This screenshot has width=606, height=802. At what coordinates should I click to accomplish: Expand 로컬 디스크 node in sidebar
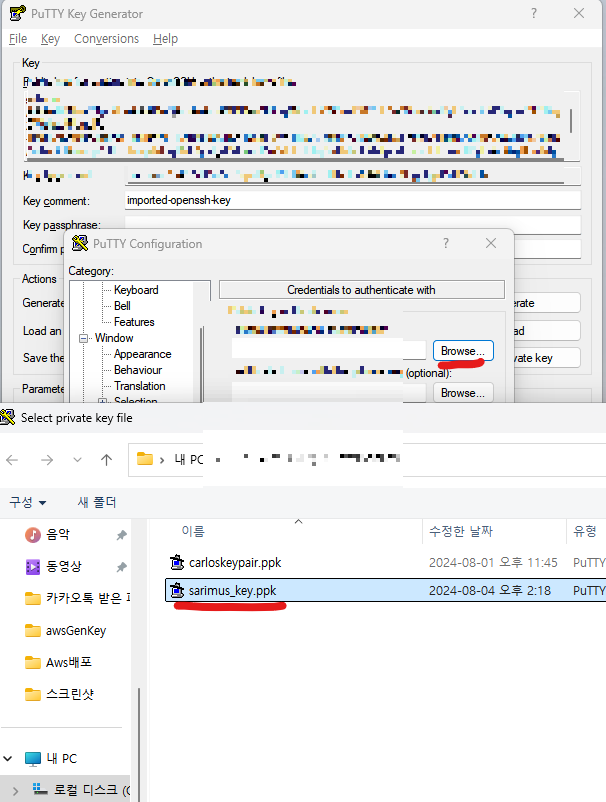(15, 791)
